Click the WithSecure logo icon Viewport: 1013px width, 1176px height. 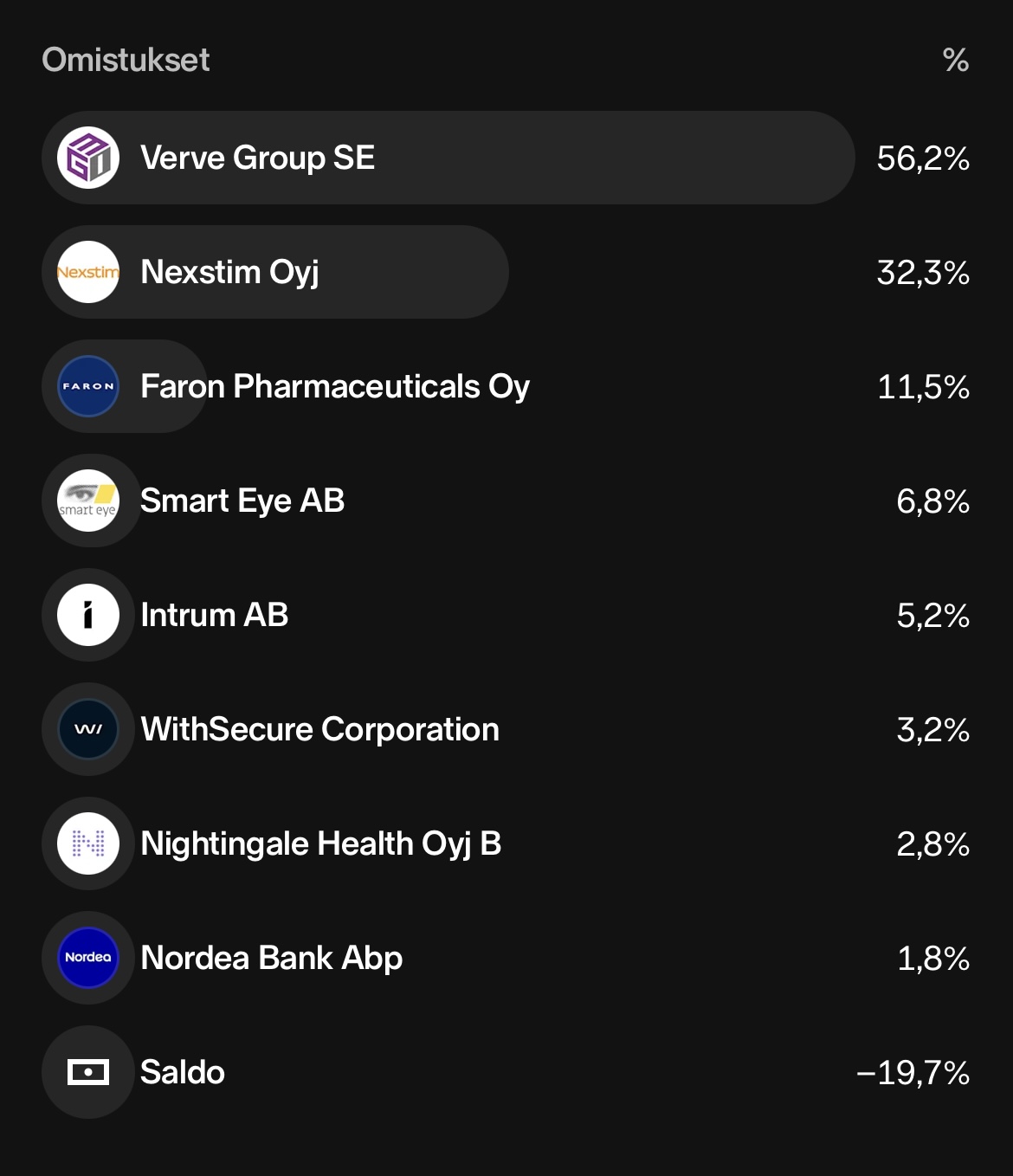click(x=88, y=729)
